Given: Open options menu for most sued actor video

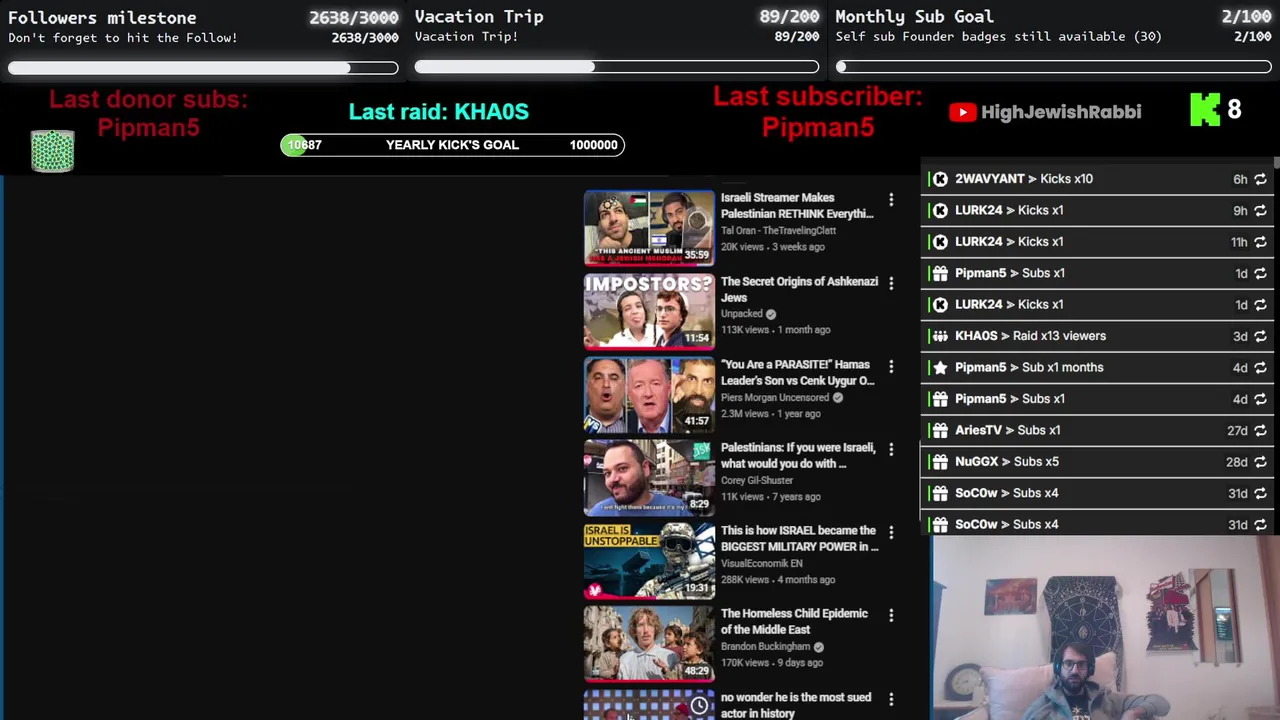Looking at the screenshot, I should pos(891,699).
